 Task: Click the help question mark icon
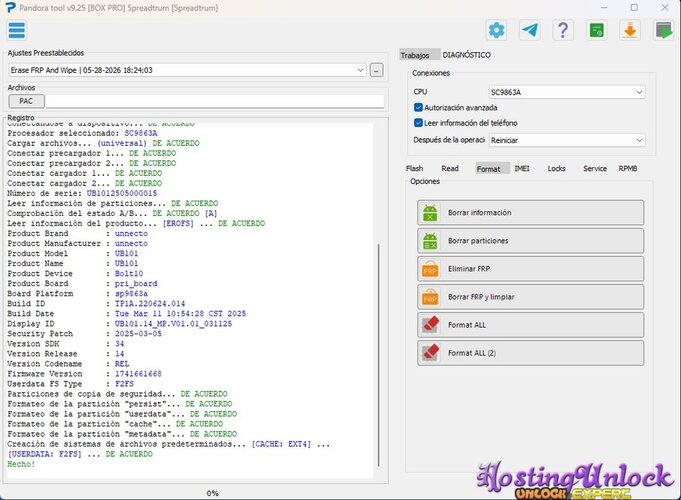tap(563, 30)
